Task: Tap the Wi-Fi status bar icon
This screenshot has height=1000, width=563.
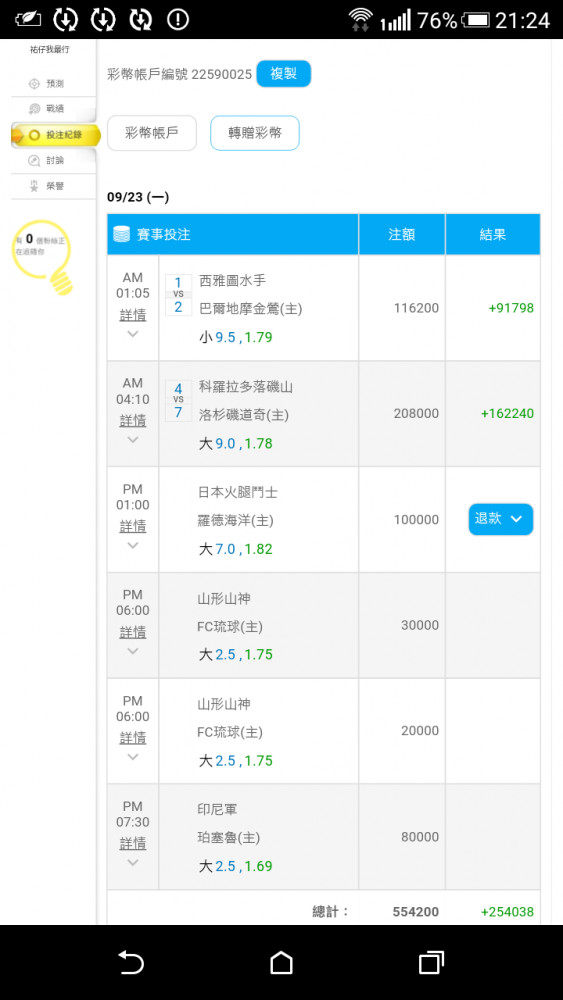Action: (361, 20)
